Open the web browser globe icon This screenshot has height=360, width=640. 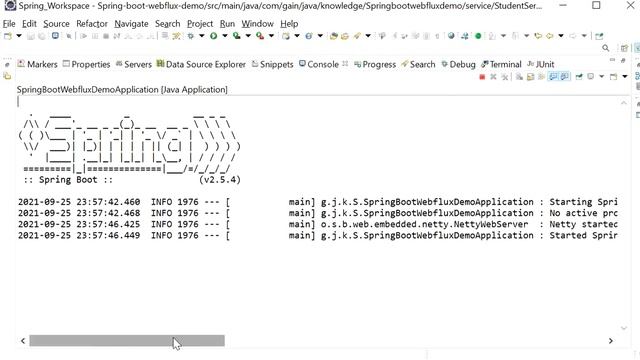(x=451, y=36)
